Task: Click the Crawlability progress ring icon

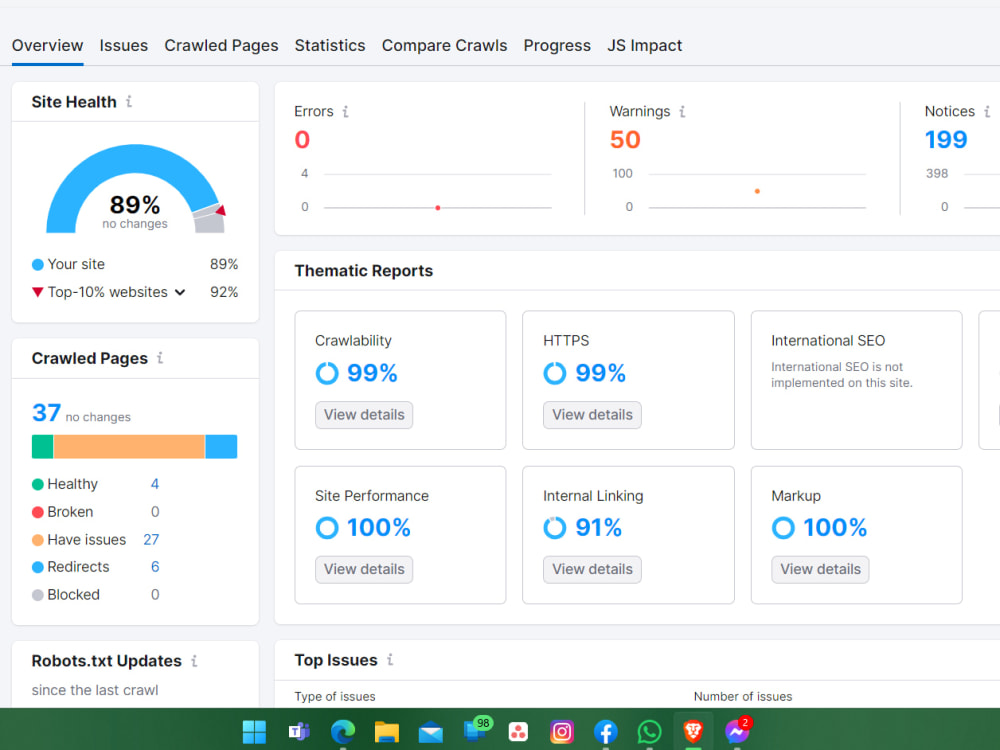Action: (327, 373)
